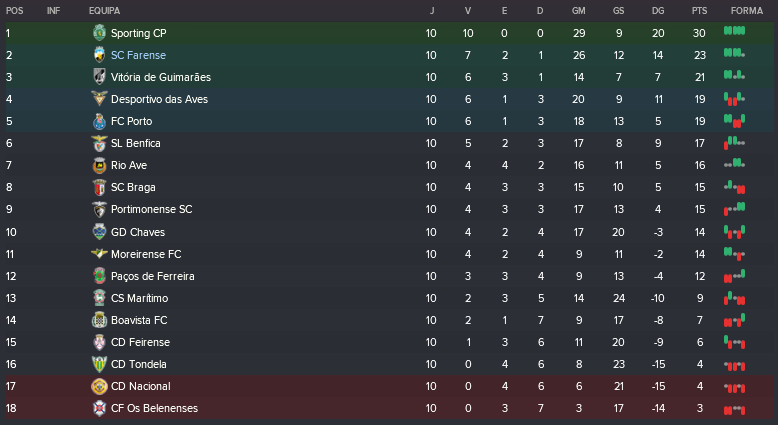The width and height of the screenshot is (778, 425).
Task: Open the Portimonense SC team link
Action: click(x=151, y=209)
